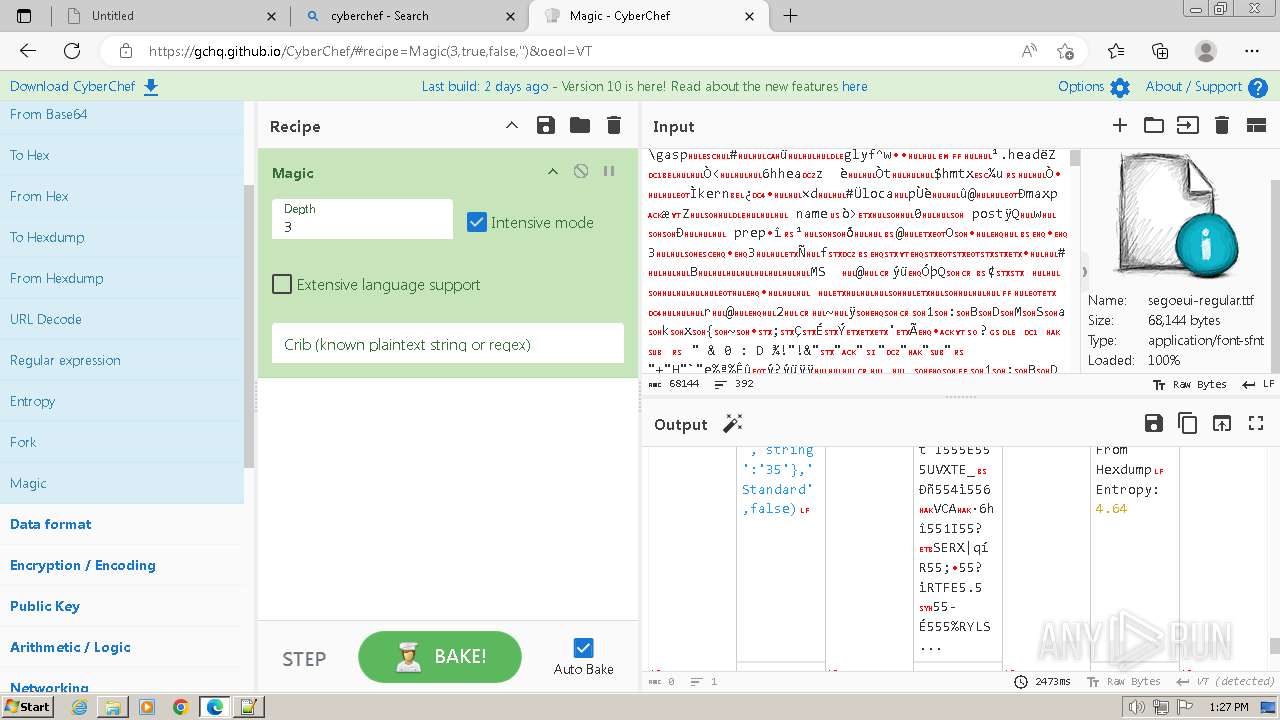1280x720 pixels.
Task: Open input Raw Bytes encoding dropdown
Action: pyautogui.click(x=1189, y=384)
